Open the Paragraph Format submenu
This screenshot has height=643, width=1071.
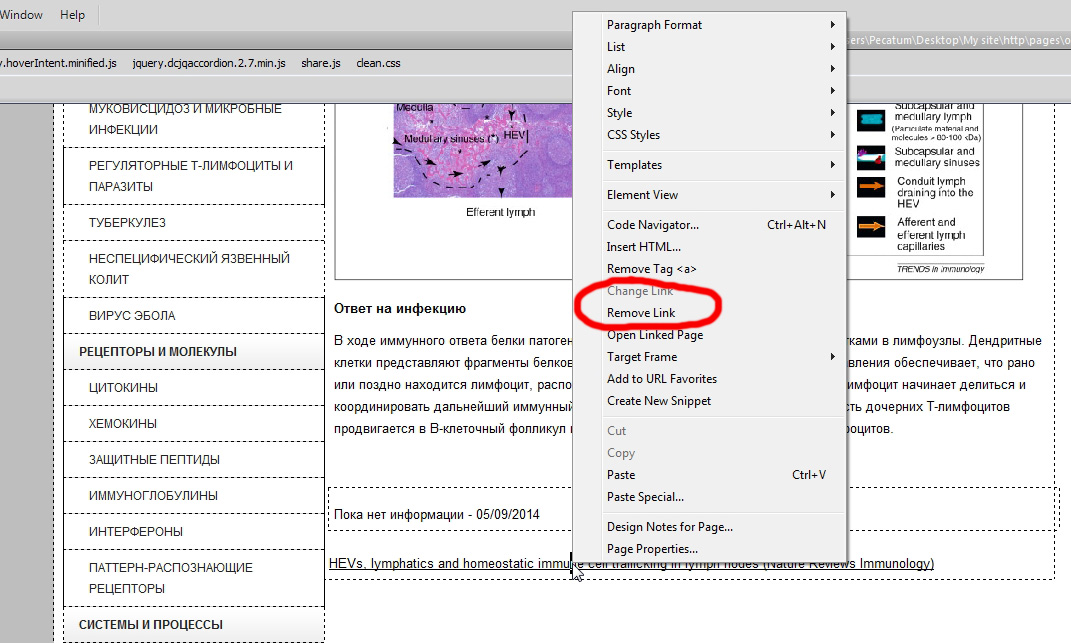click(654, 25)
